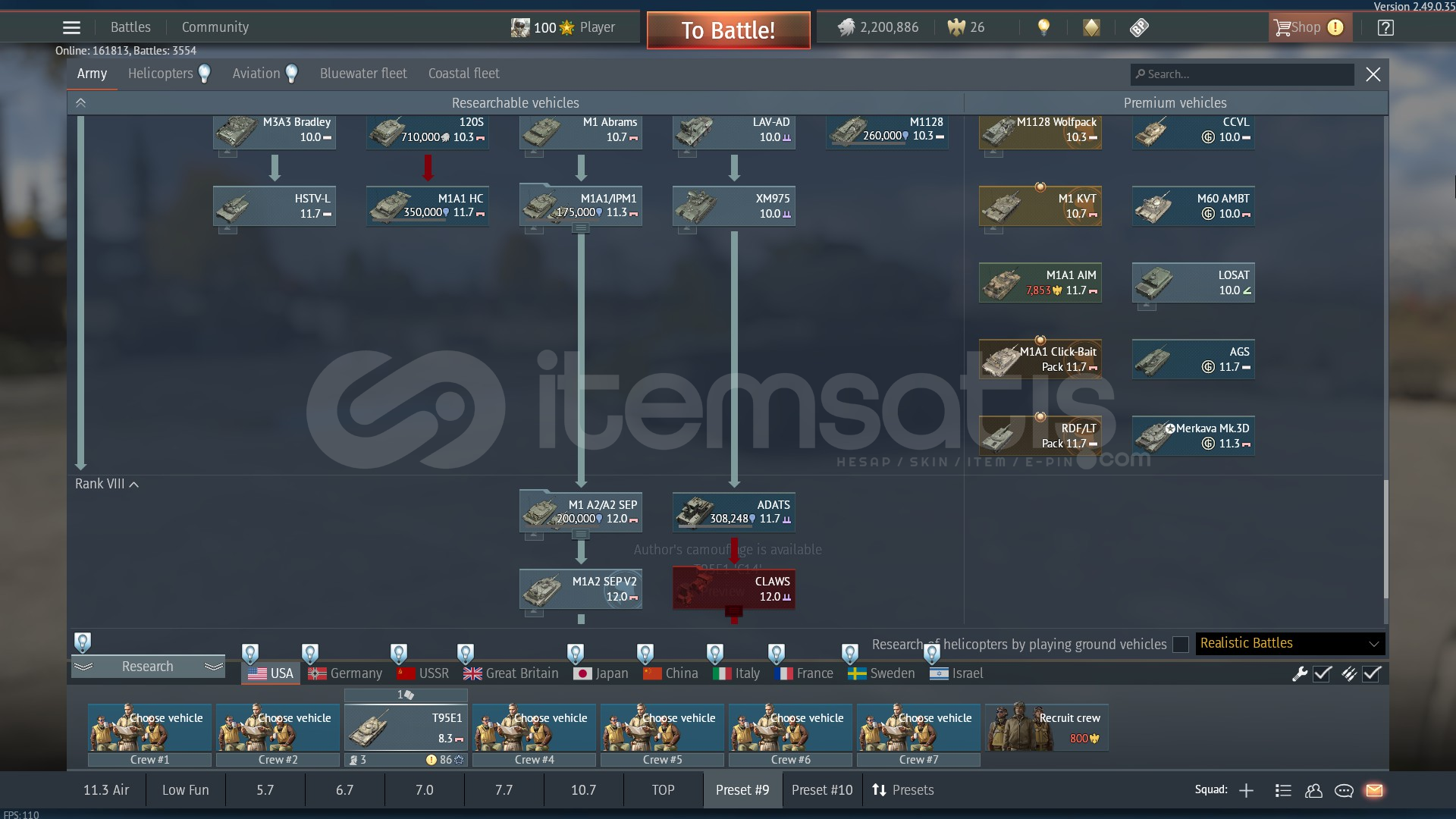Viewport: 1456px width, 819px height.
Task: Open the chat bubble icon
Action: [x=1344, y=790]
